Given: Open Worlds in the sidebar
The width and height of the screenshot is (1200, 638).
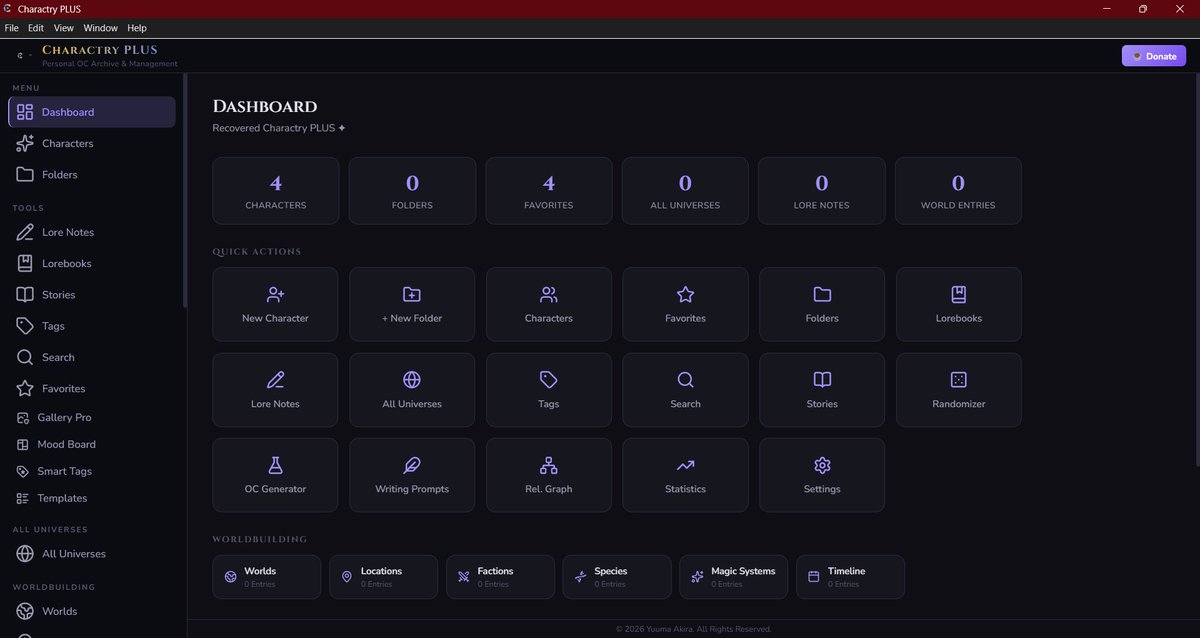Looking at the screenshot, I should [92, 611].
